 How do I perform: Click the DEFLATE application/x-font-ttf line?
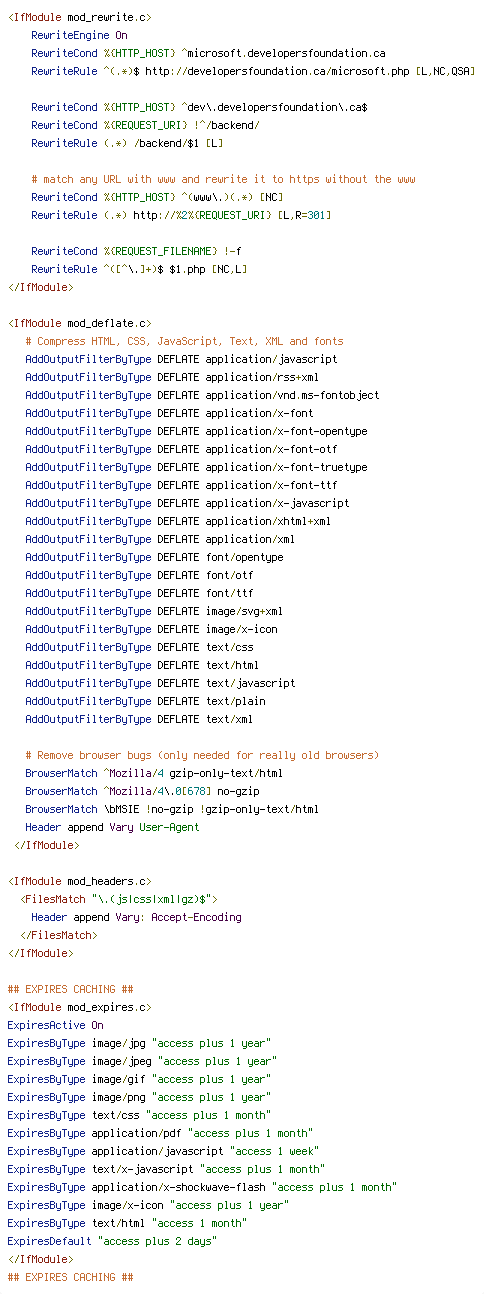point(181,485)
